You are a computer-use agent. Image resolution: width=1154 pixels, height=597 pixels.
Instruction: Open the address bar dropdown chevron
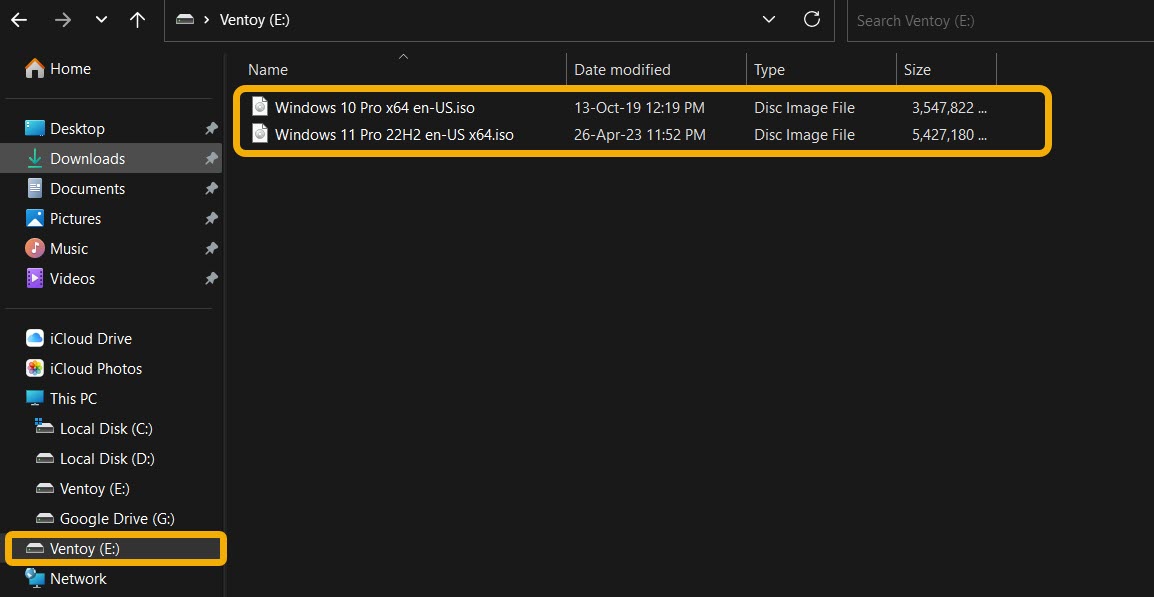768,19
